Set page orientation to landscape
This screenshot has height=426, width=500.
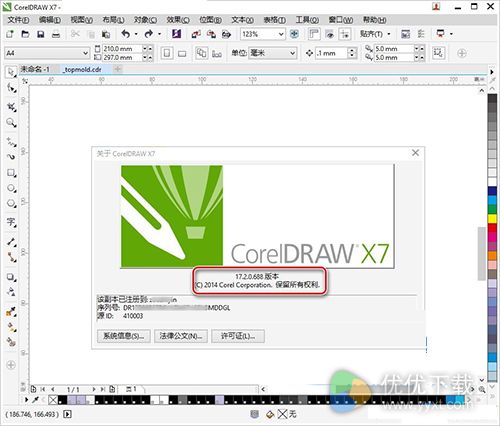click(x=182, y=53)
